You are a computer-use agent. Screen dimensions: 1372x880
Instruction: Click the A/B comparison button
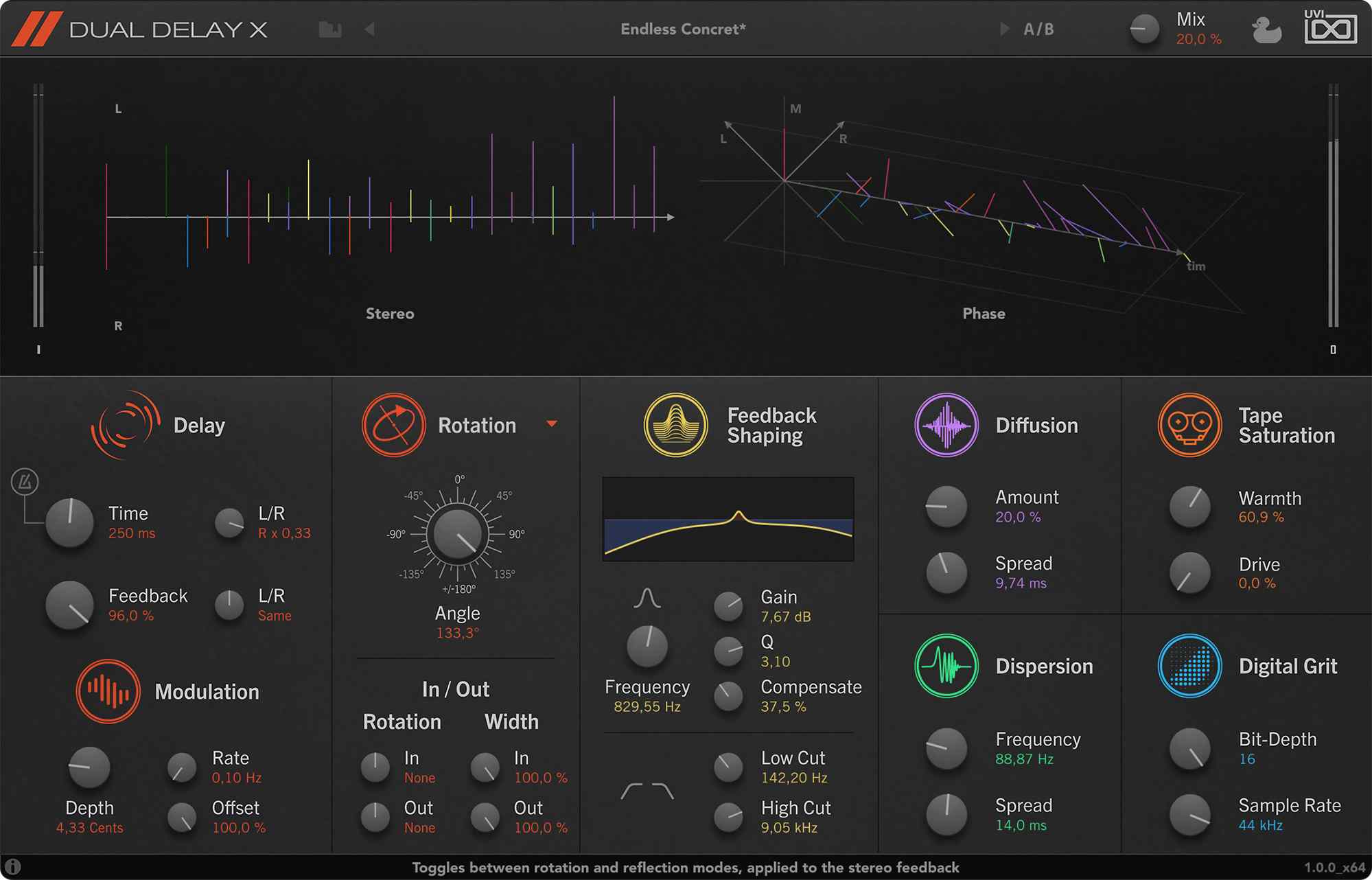point(1038,29)
